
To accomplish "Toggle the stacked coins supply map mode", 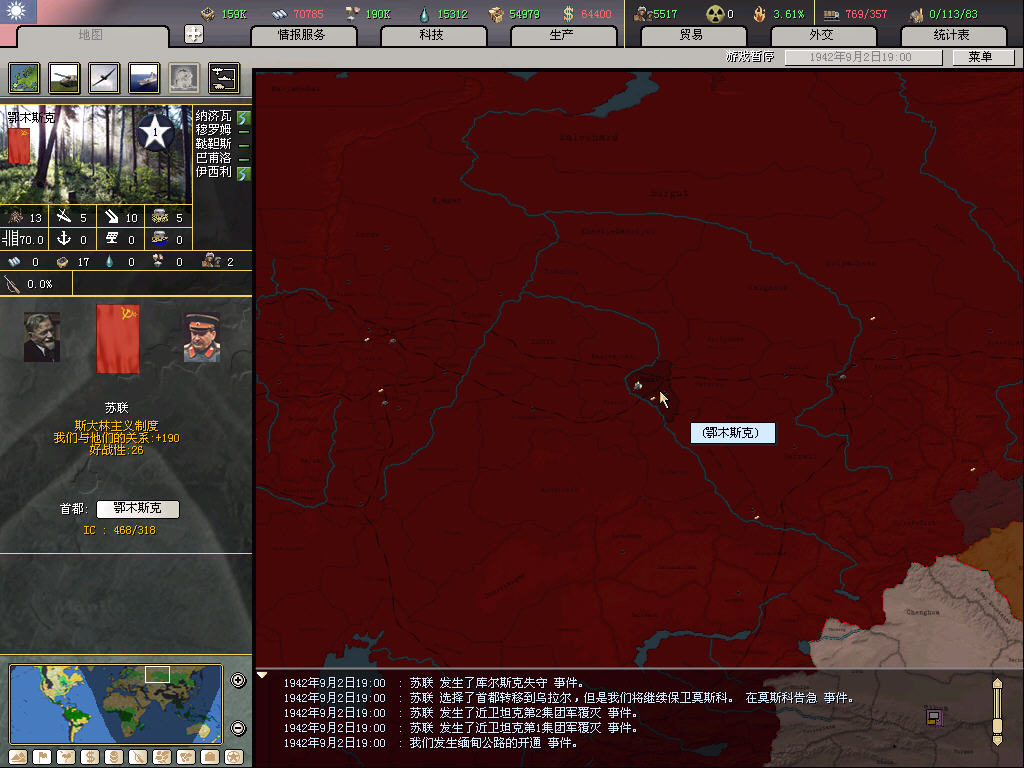I will (114, 757).
